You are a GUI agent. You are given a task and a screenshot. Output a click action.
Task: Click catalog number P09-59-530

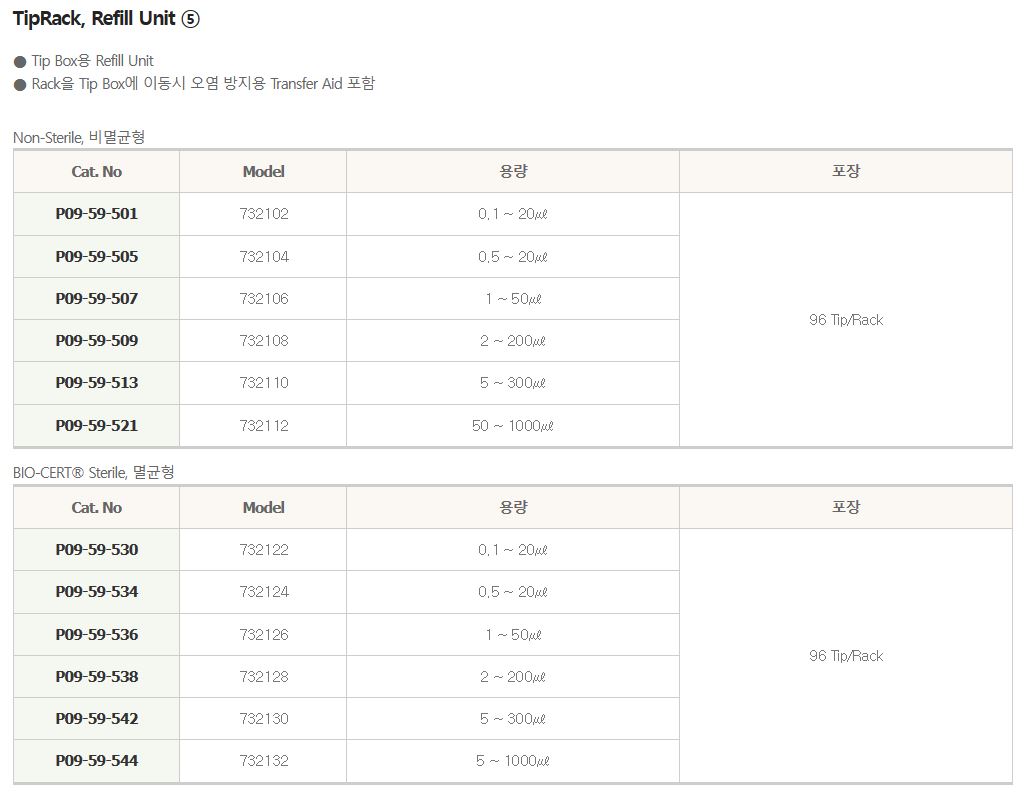pyautogui.click(x=97, y=550)
